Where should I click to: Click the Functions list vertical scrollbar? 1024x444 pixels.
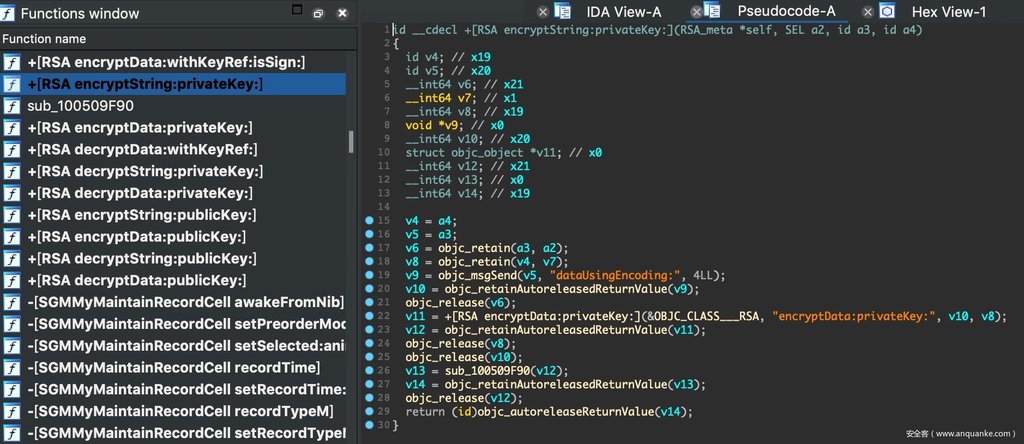point(351,141)
